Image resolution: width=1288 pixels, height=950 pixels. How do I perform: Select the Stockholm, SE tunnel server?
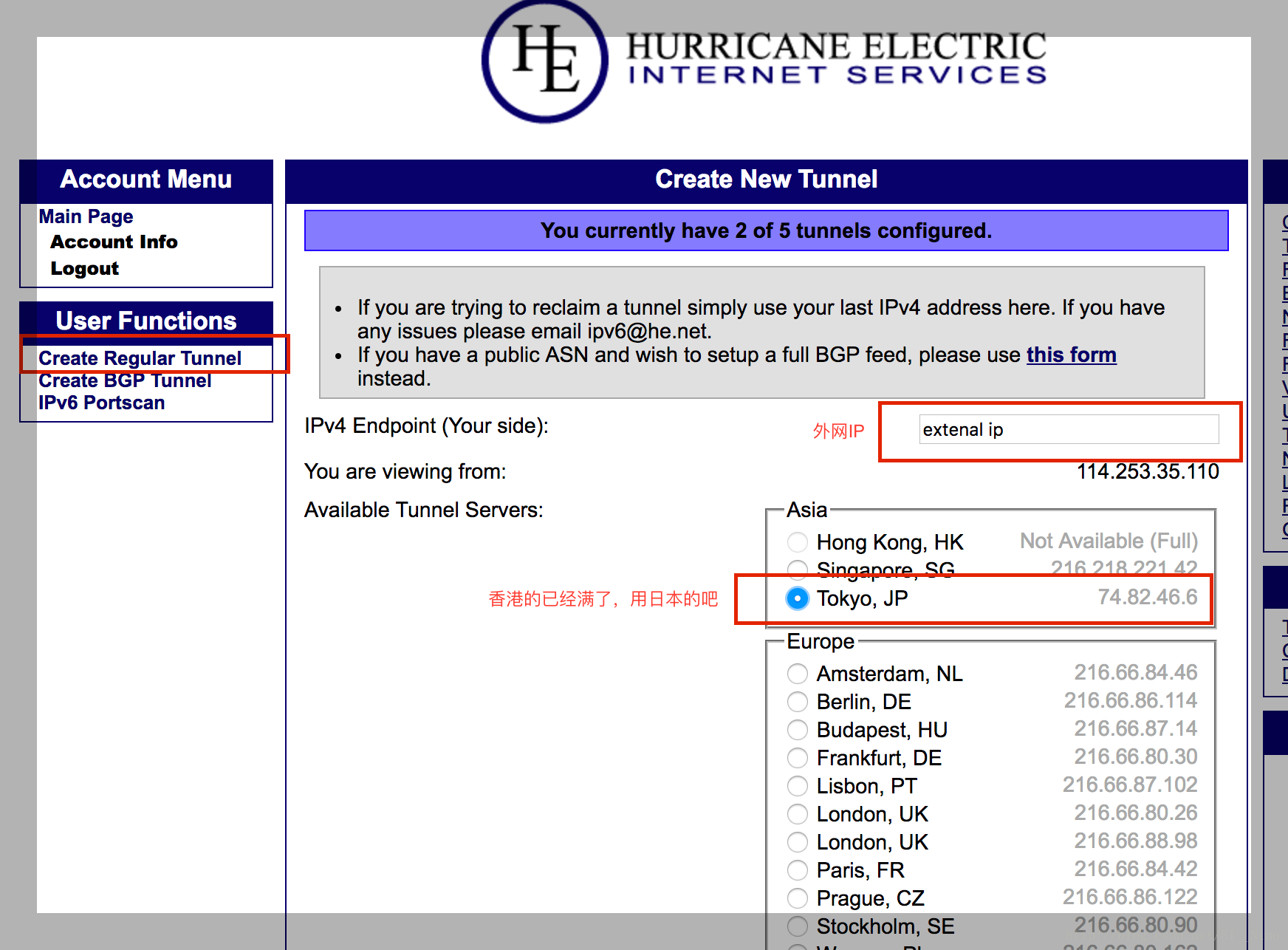(798, 926)
